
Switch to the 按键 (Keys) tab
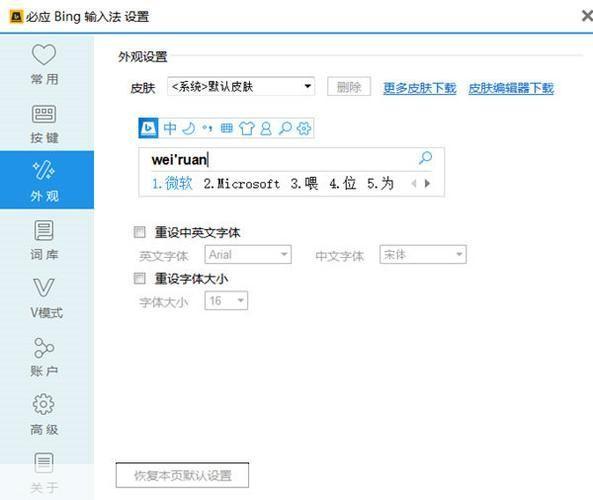pyautogui.click(x=47, y=123)
